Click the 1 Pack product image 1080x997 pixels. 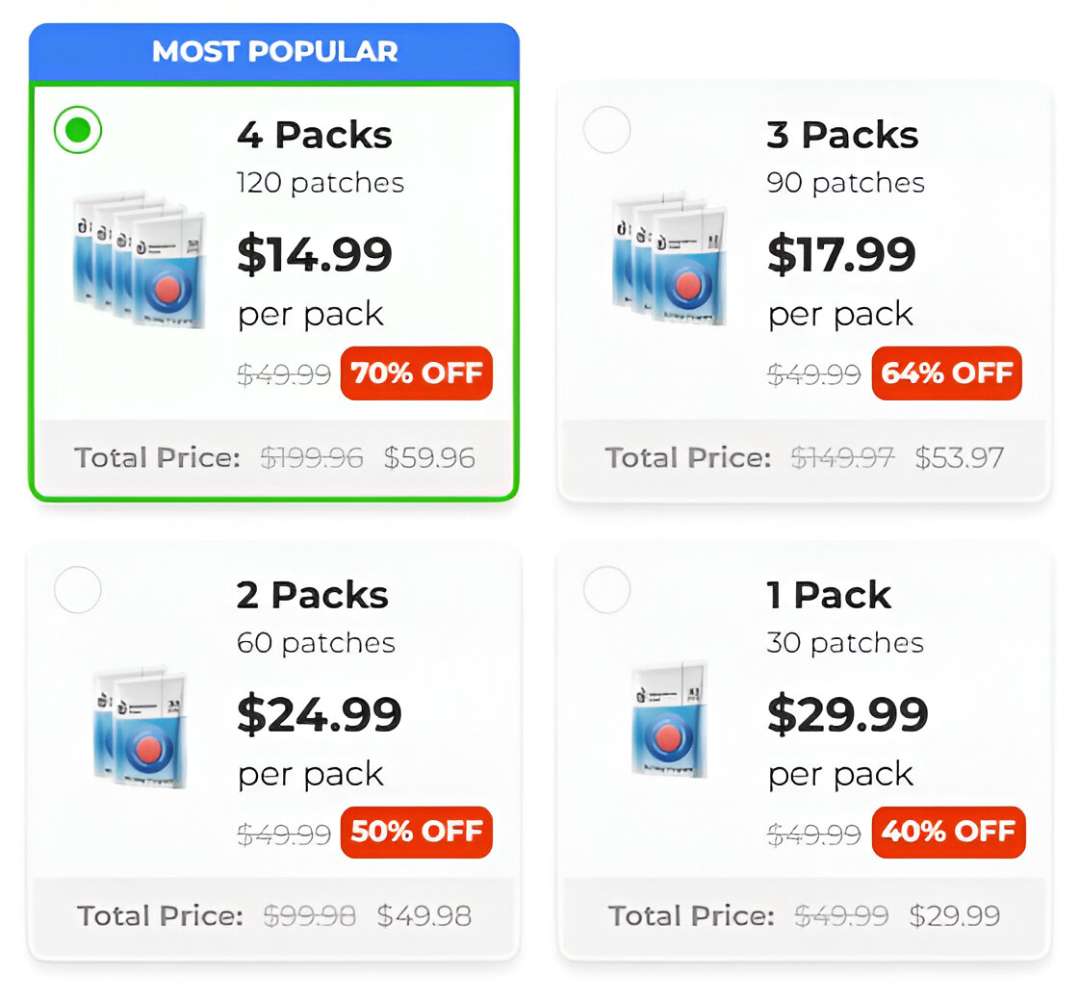click(670, 720)
